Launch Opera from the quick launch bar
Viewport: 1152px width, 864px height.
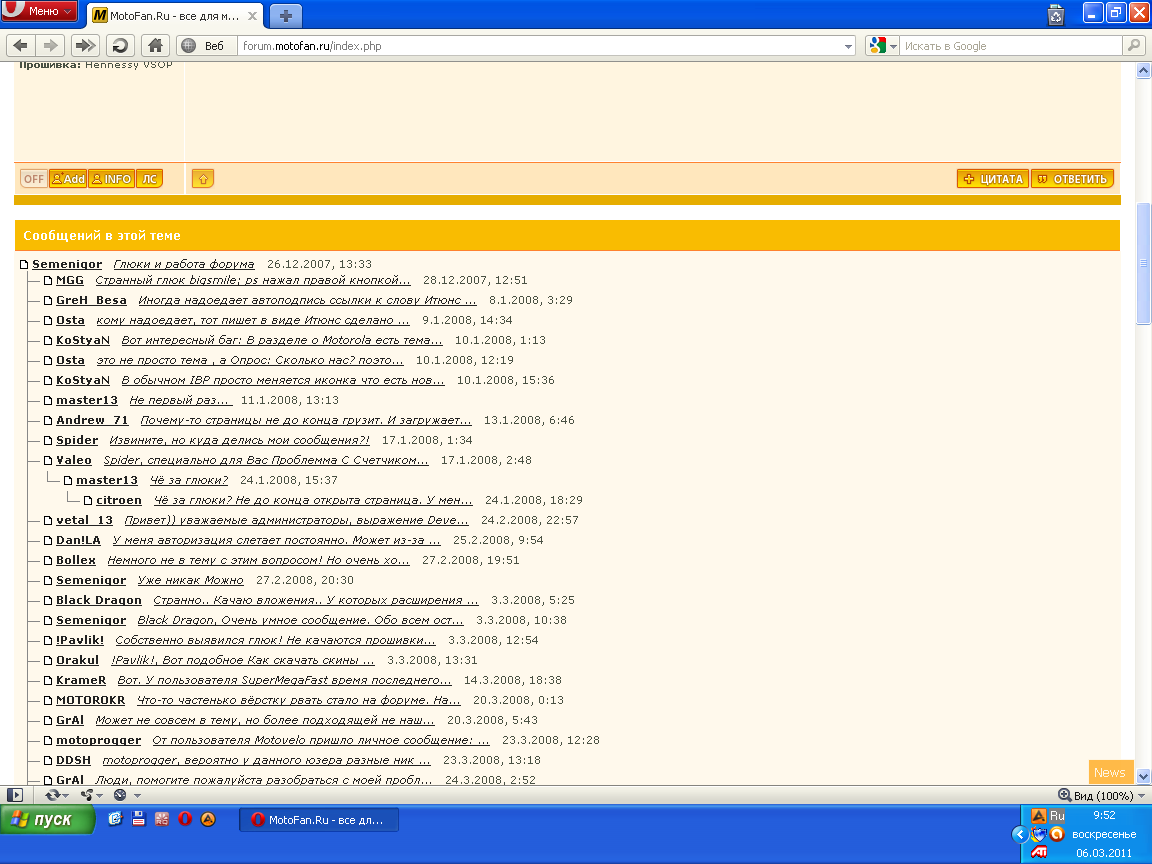click(185, 819)
